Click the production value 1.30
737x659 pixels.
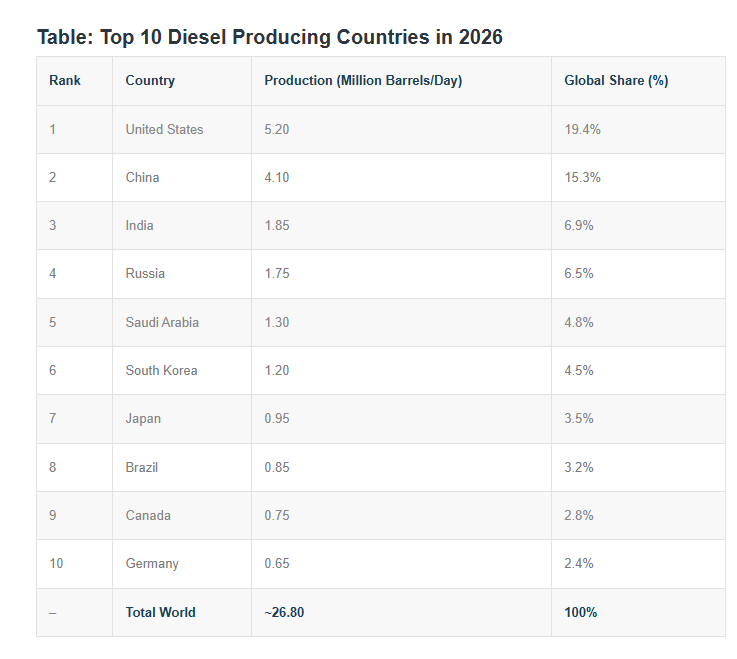pyautogui.click(x=276, y=322)
